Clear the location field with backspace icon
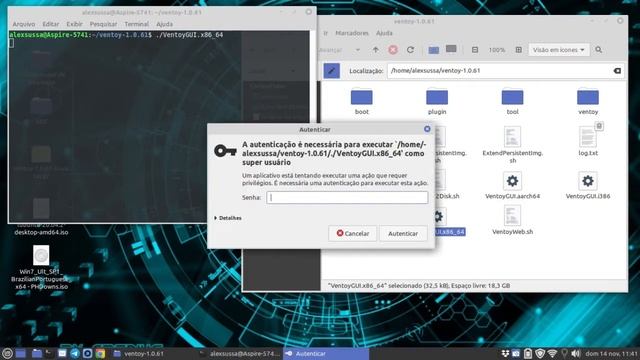This screenshot has width=640, height=360. pyautogui.click(x=617, y=71)
